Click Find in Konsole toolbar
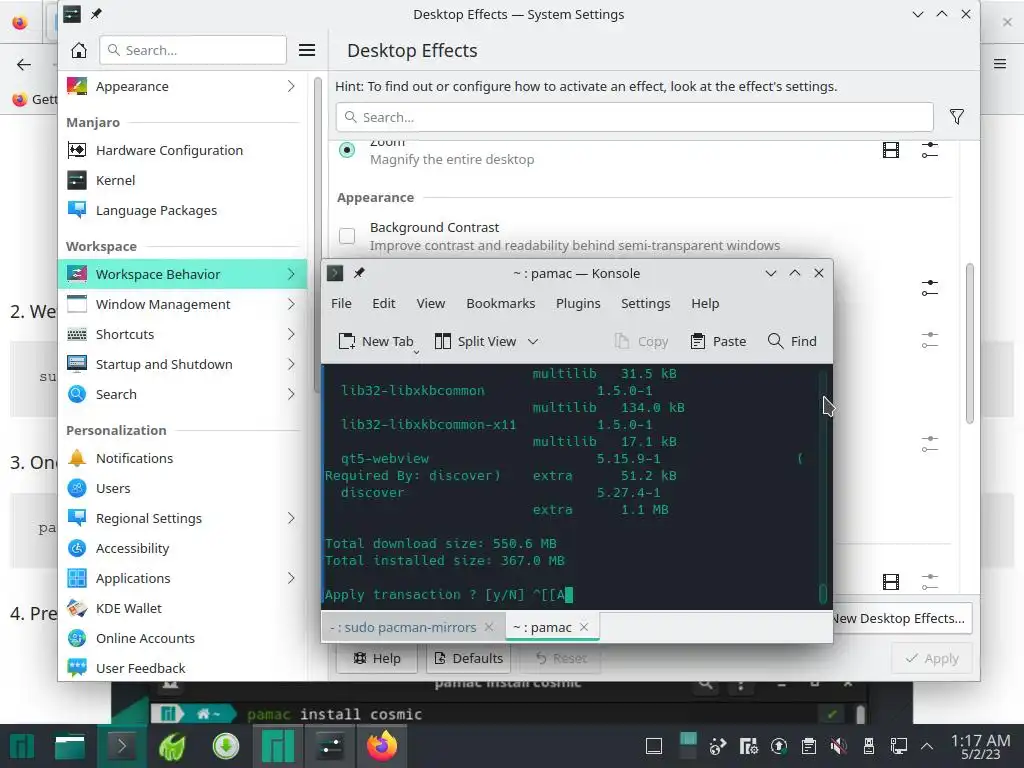 792,341
